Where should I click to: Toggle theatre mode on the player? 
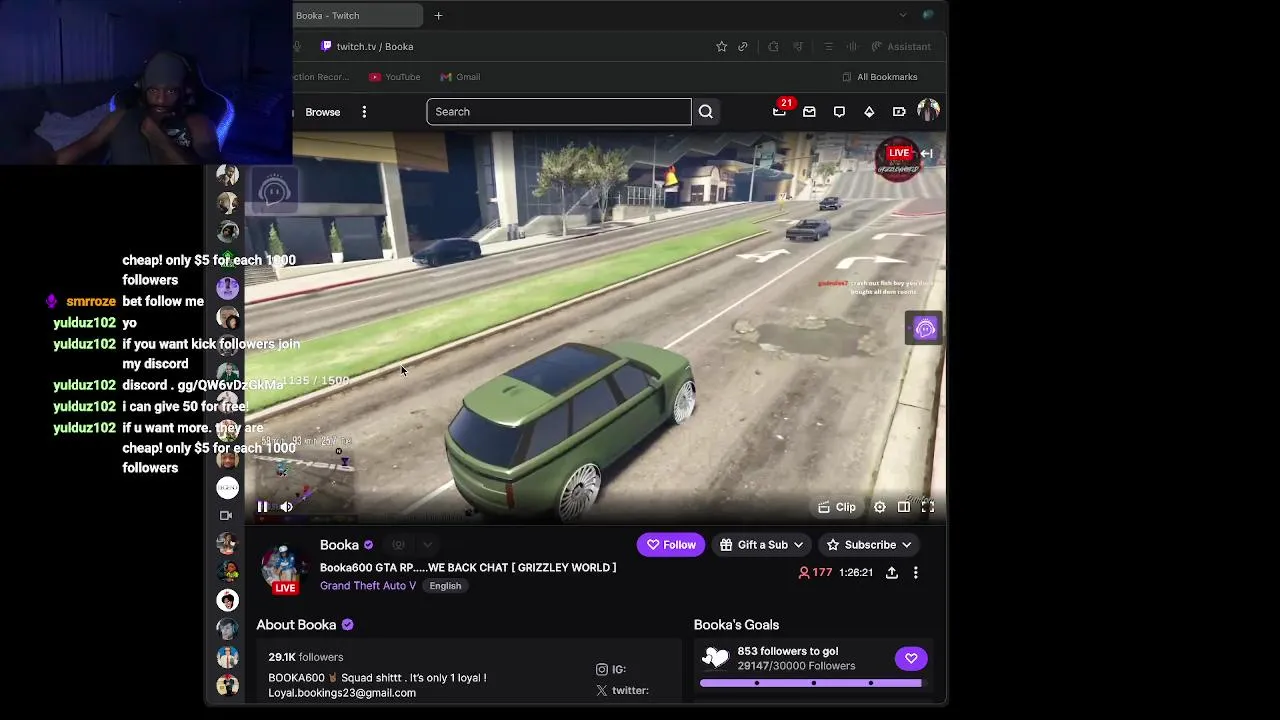pyautogui.click(x=904, y=507)
